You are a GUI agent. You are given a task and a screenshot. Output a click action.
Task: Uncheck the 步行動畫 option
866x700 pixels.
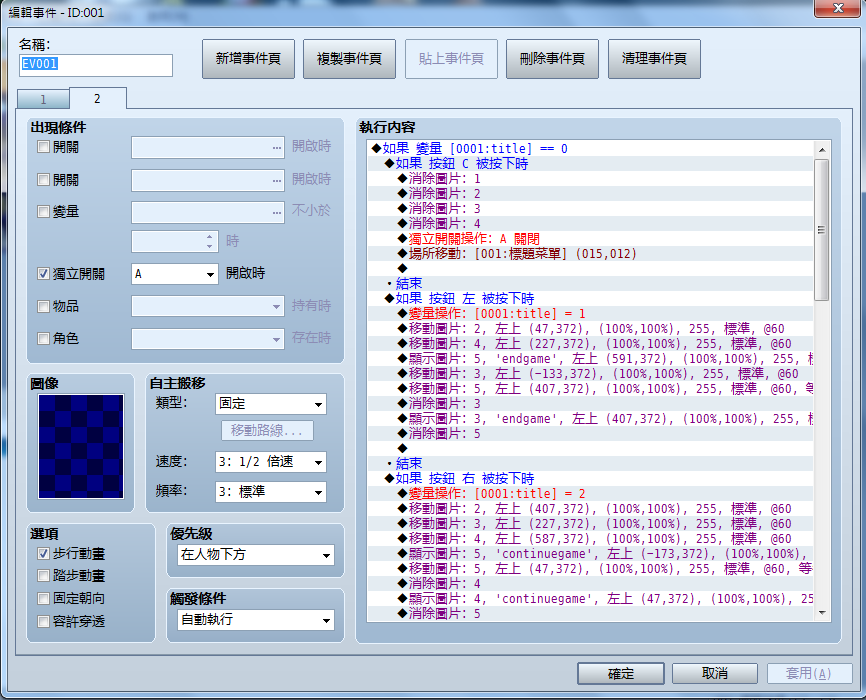[43, 553]
